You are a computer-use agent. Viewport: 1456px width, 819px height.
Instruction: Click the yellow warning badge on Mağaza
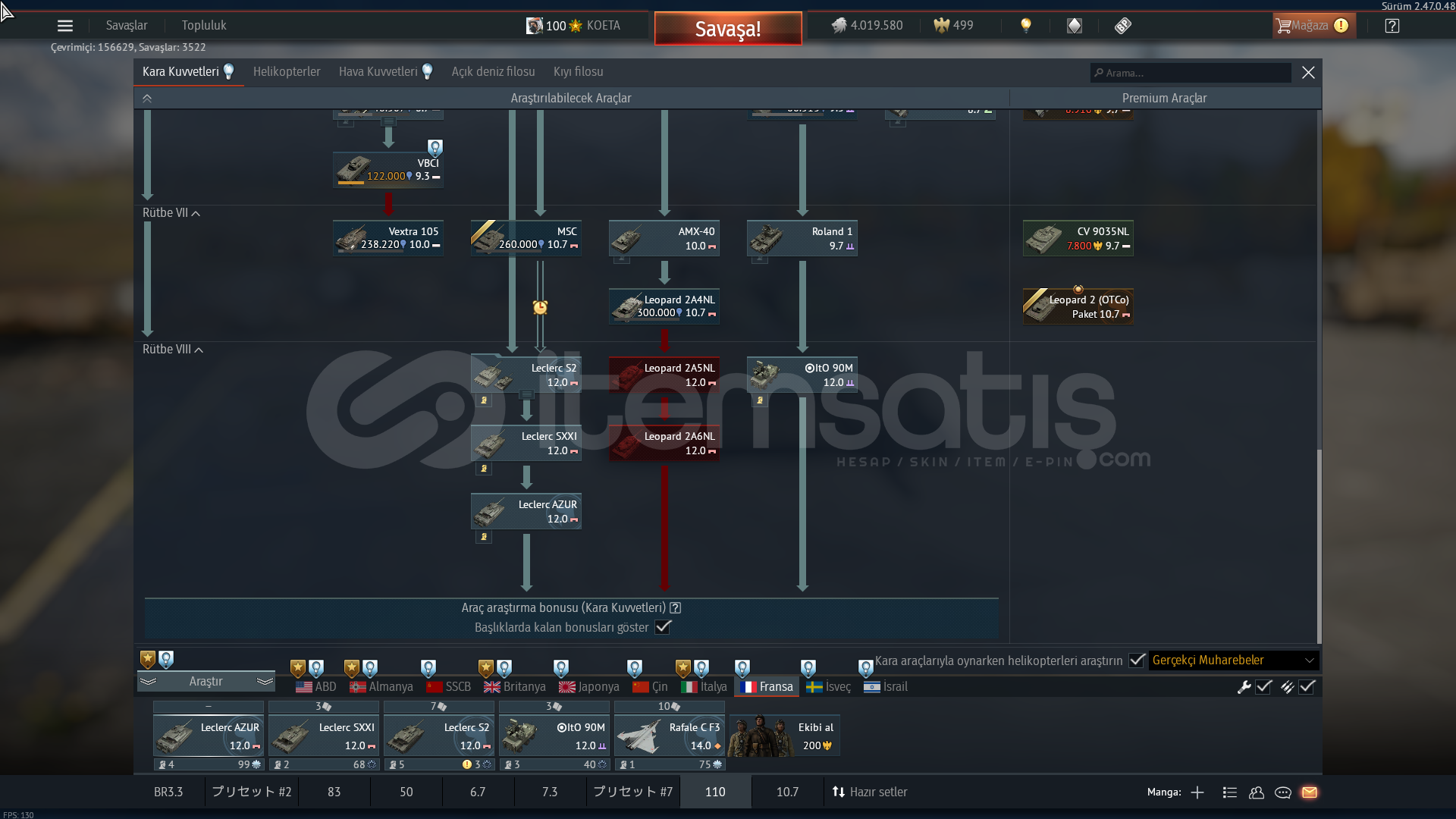(1341, 26)
